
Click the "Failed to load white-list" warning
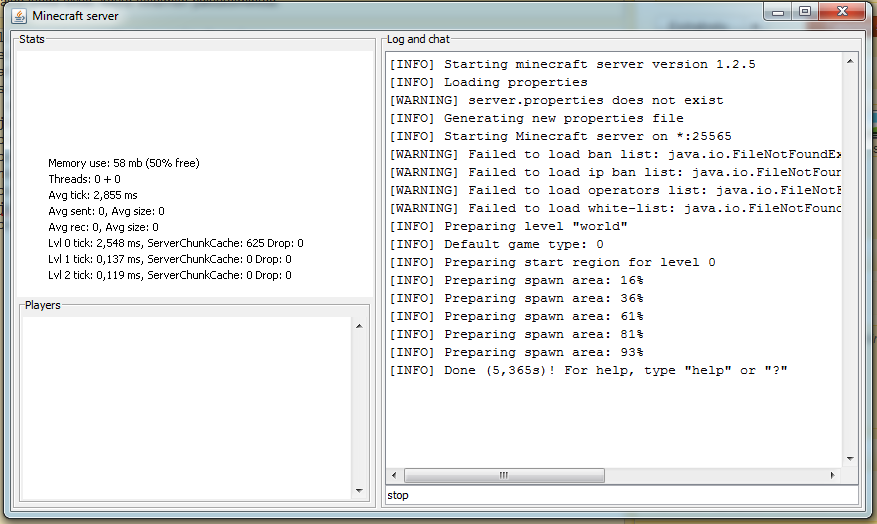(x=615, y=208)
